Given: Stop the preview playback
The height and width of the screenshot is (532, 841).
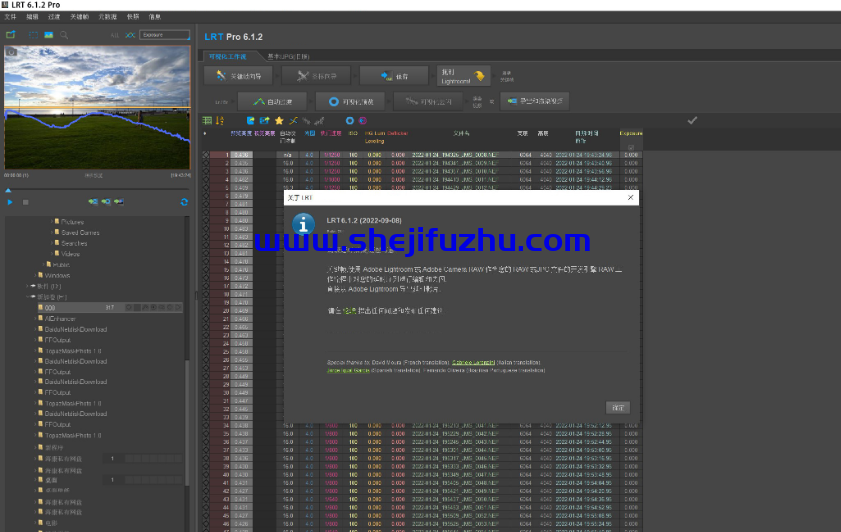Looking at the screenshot, I should (25, 202).
